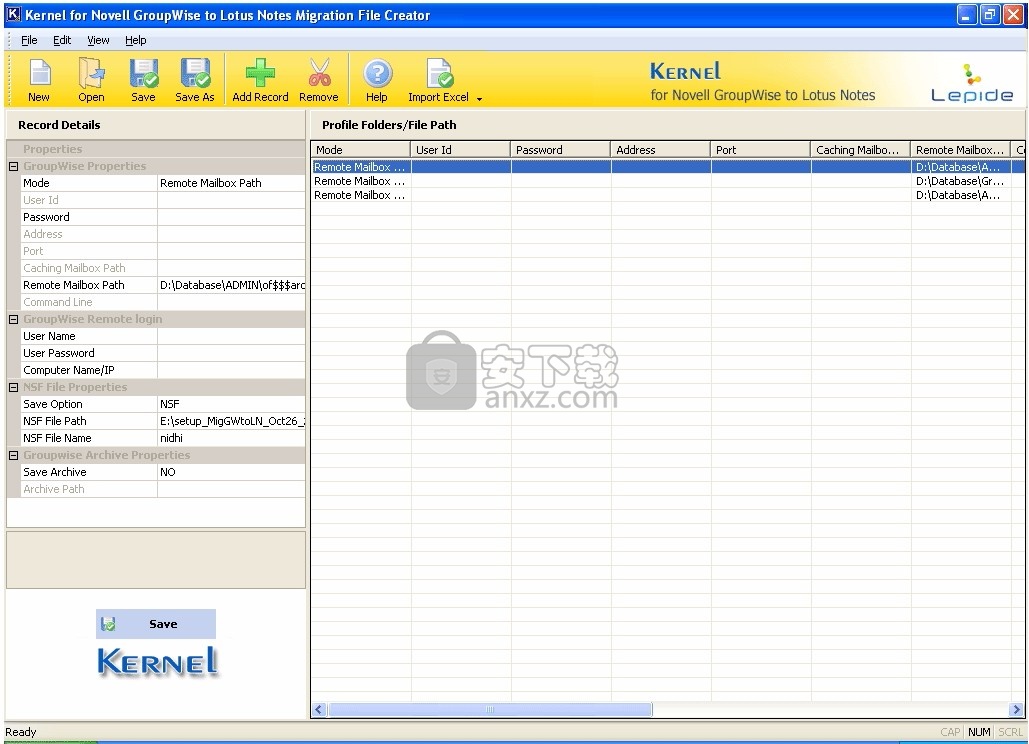Click the application icon in title bar
The width and height of the screenshot is (1029, 744).
(x=13, y=14)
